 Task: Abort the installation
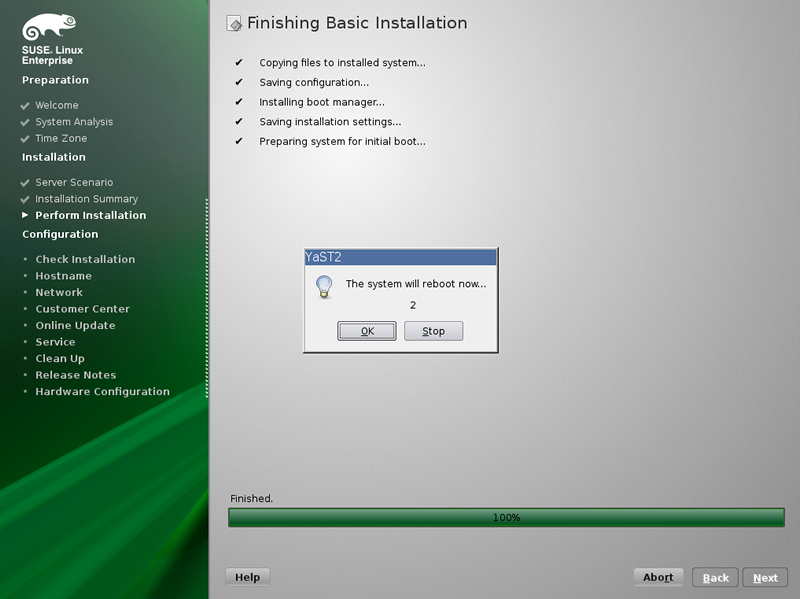tap(658, 577)
